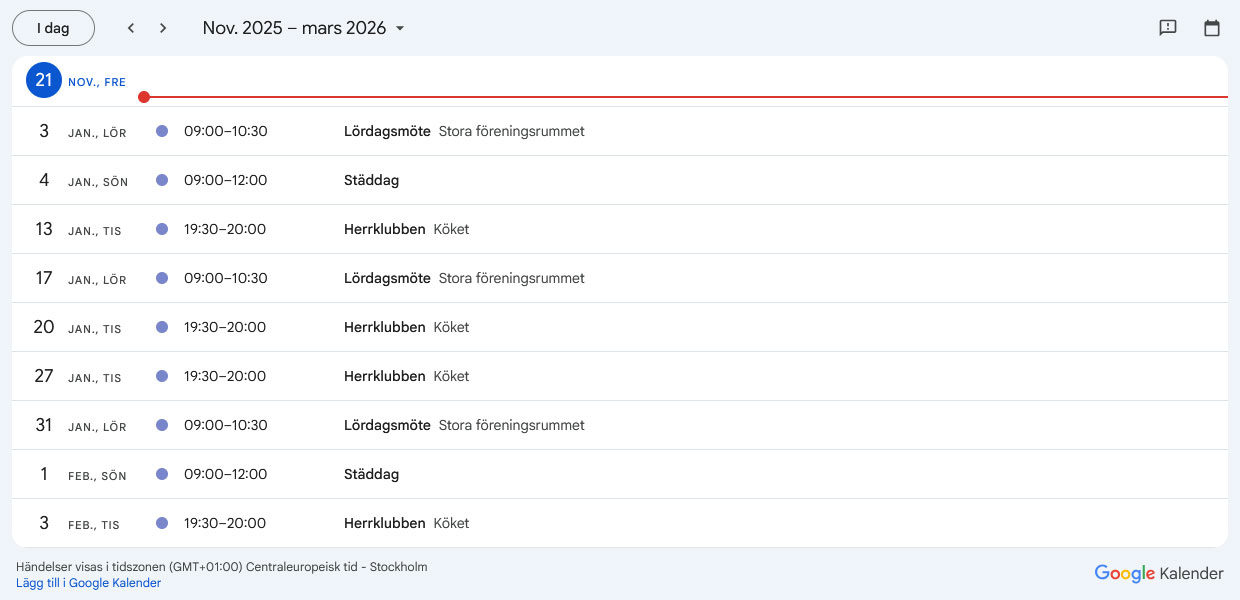Click the red current-time marker
This screenshot has height=600, width=1240.
pos(144,97)
